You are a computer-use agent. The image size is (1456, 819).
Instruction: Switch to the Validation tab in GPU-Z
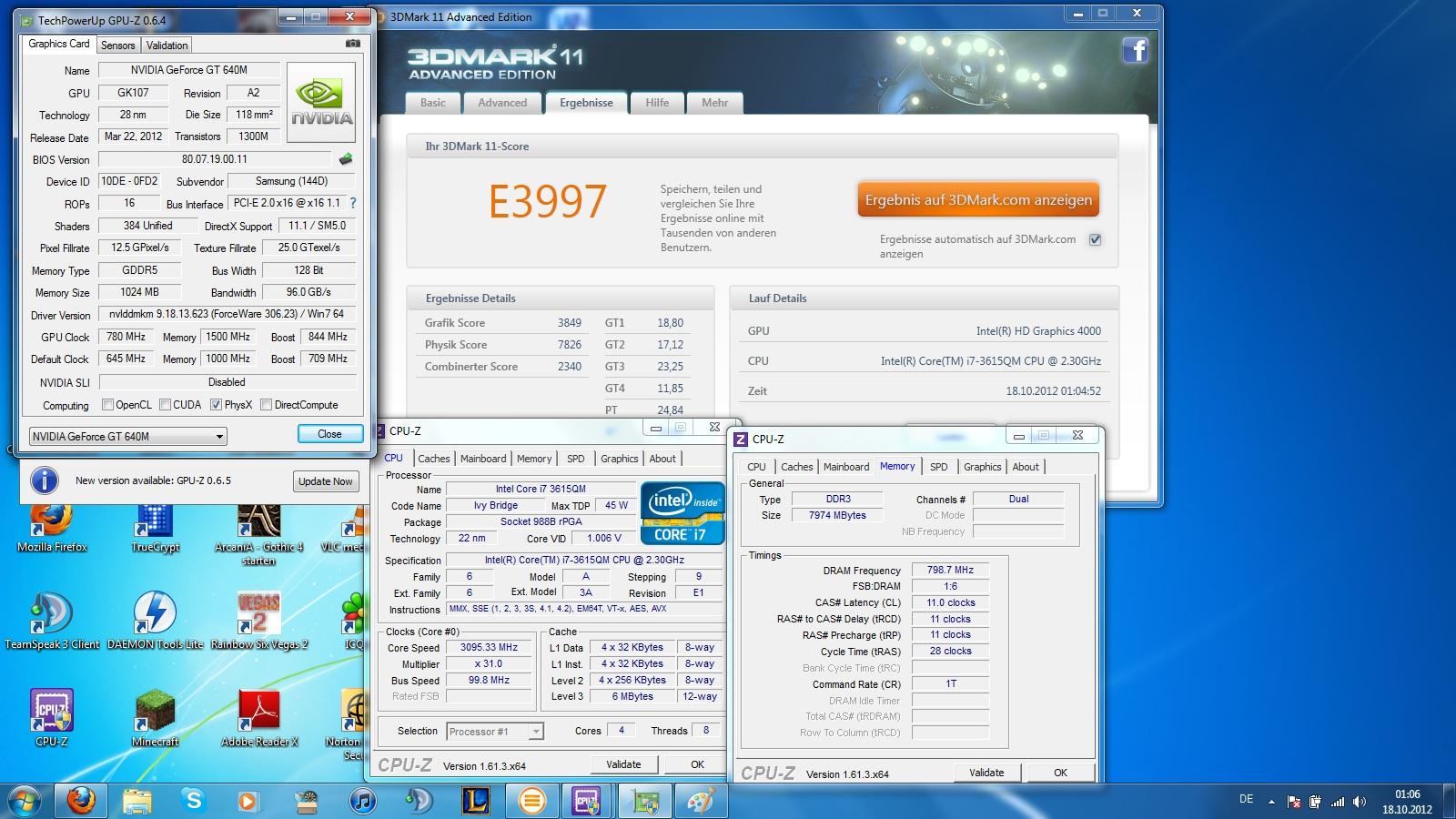pyautogui.click(x=167, y=45)
